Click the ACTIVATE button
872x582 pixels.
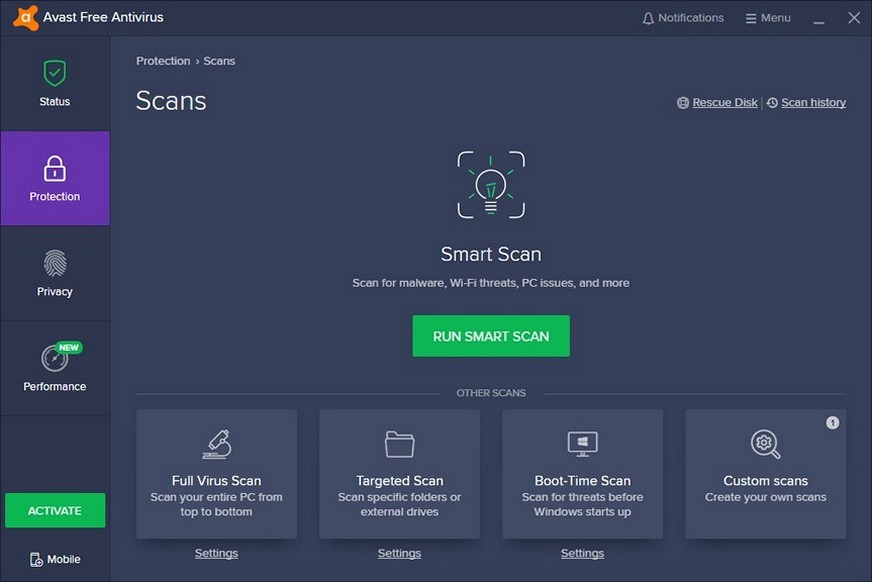[x=55, y=510]
